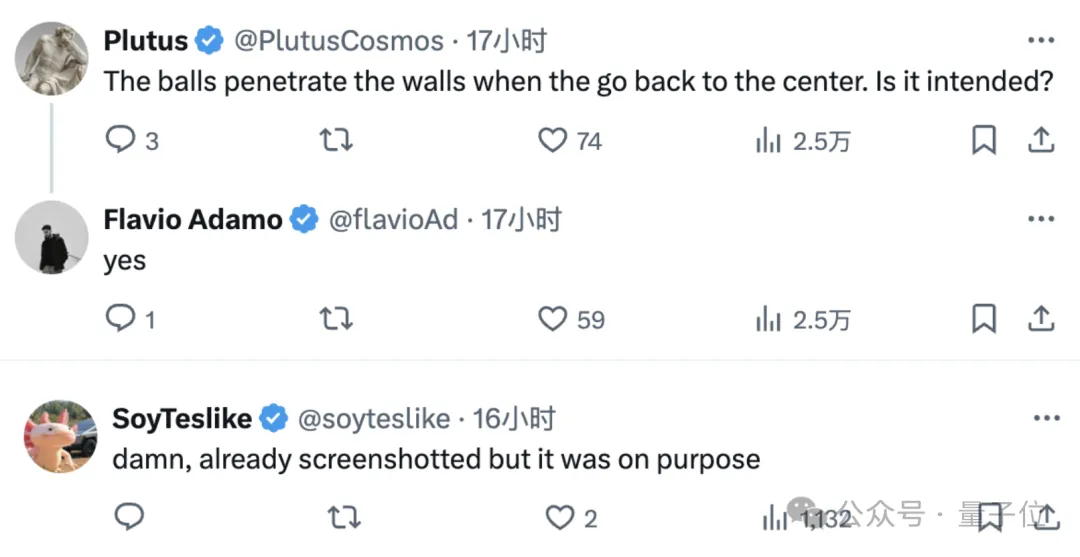Open the Plutus profile avatar
The height and width of the screenshot is (557, 1080).
[x=52, y=58]
